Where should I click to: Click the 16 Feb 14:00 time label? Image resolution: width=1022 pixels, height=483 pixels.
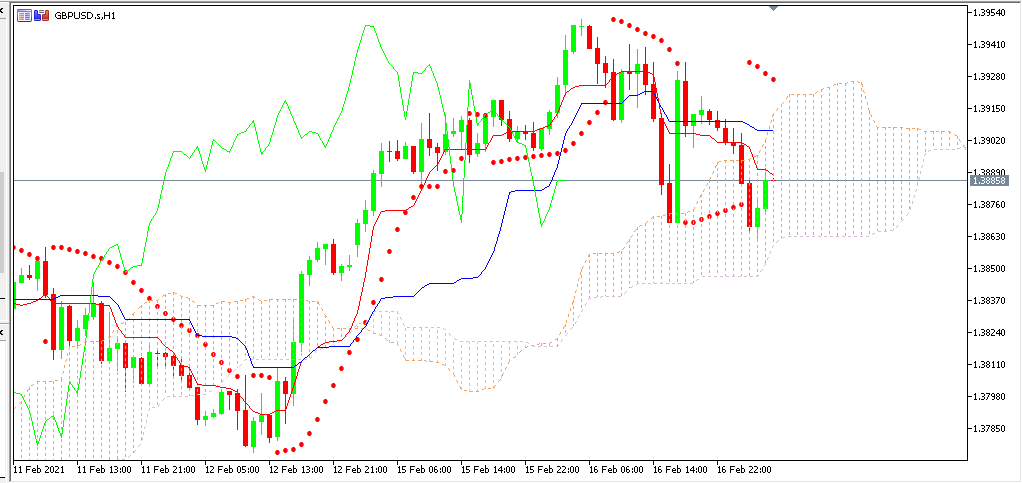[x=679, y=470]
